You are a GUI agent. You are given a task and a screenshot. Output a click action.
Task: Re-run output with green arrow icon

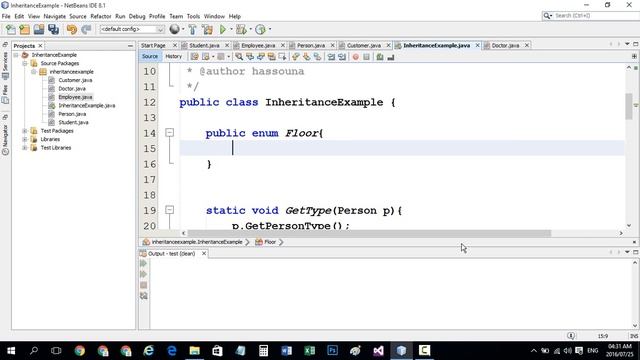click(144, 264)
